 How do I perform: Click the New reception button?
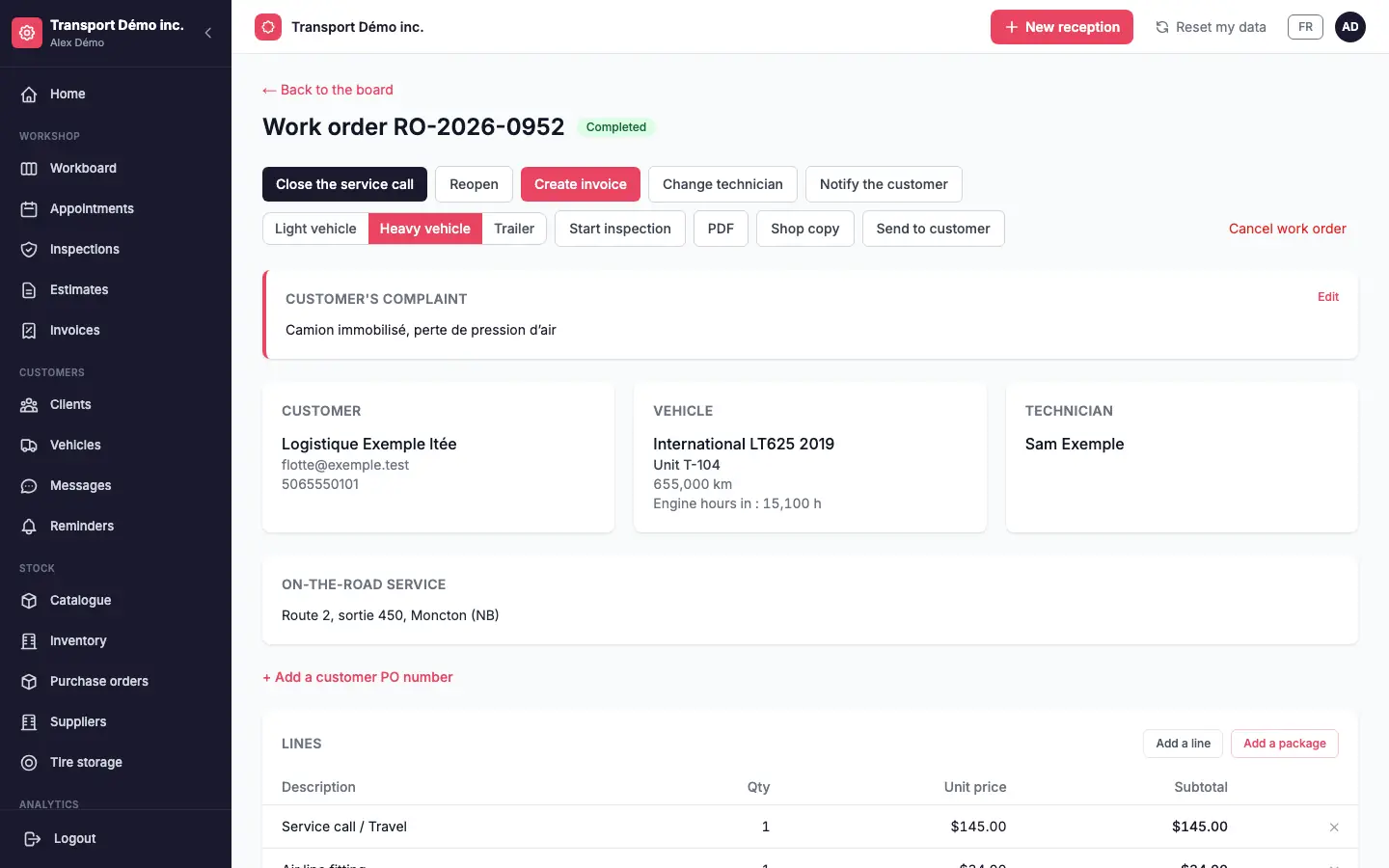tap(1062, 27)
